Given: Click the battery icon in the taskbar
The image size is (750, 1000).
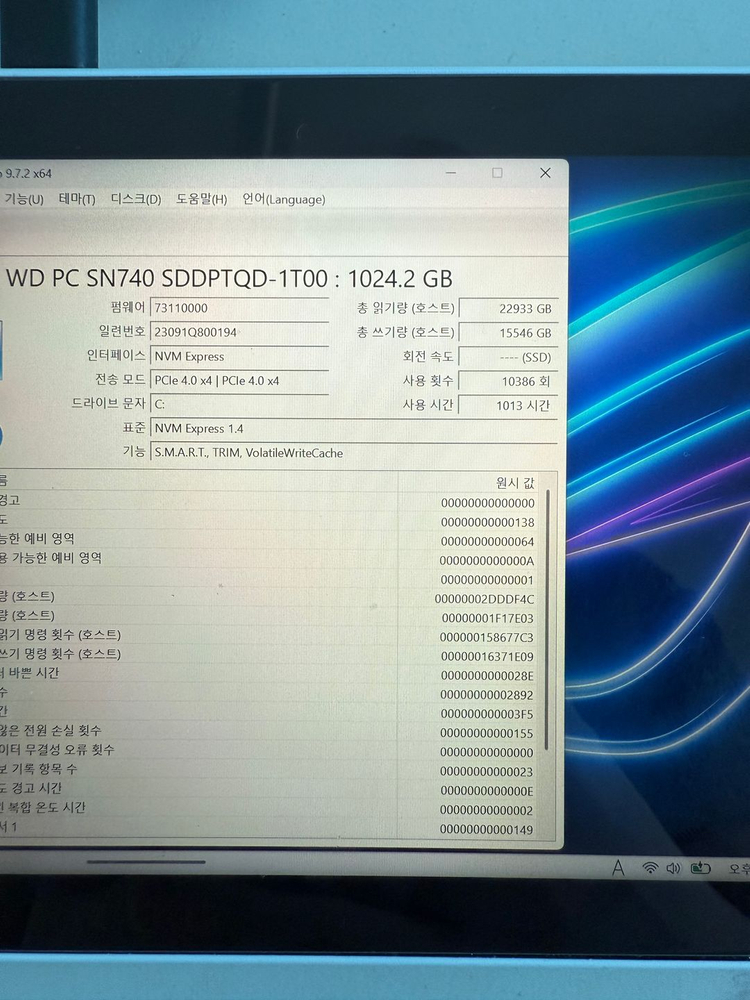Looking at the screenshot, I should pos(700,868).
